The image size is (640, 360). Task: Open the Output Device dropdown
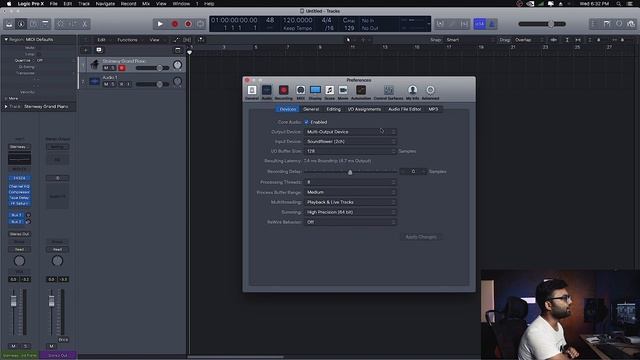tap(350, 132)
